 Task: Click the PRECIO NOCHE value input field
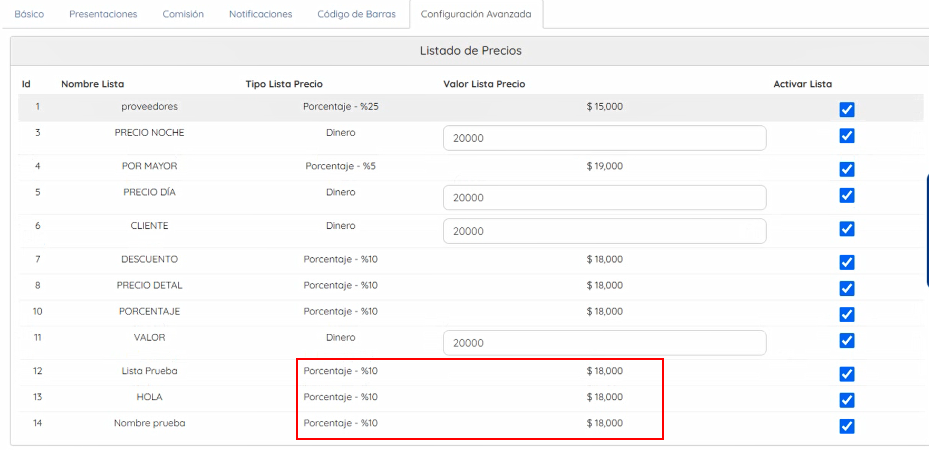pos(604,138)
